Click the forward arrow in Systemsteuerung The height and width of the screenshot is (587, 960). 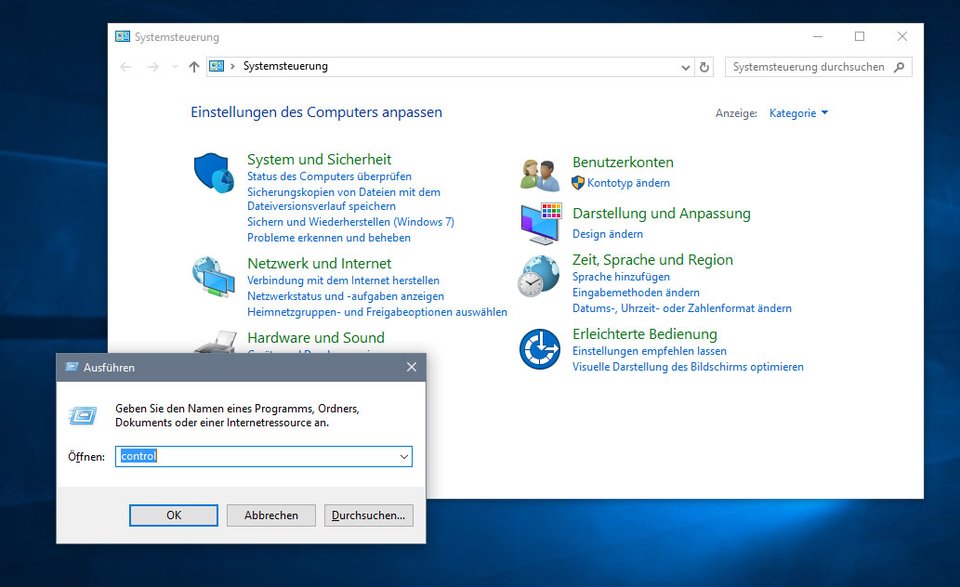pos(153,67)
